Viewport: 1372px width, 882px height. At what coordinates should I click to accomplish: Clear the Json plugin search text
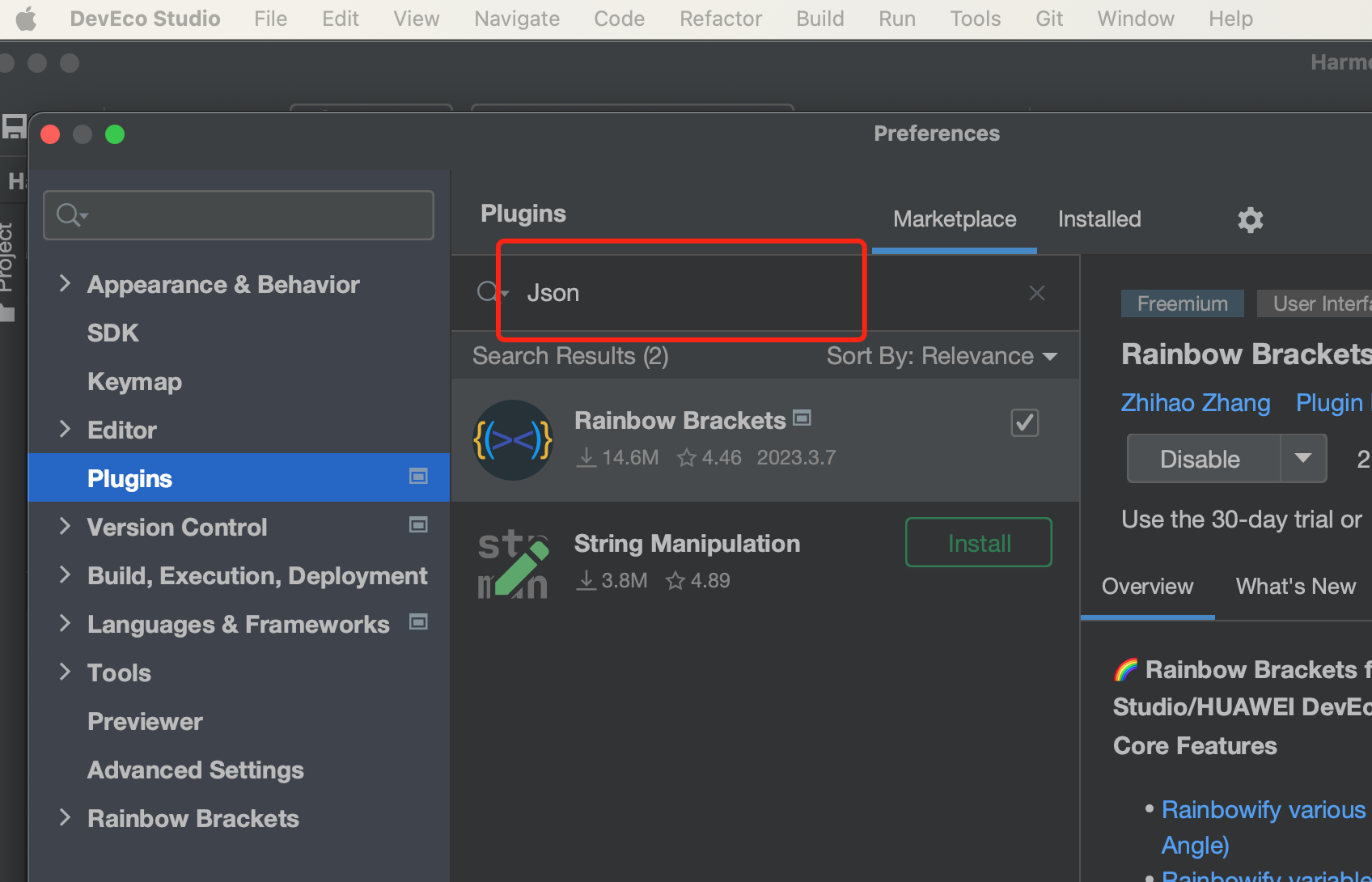click(x=1036, y=293)
